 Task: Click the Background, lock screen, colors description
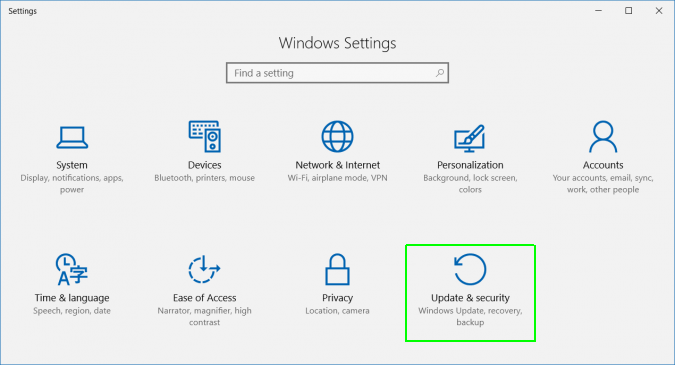click(470, 184)
